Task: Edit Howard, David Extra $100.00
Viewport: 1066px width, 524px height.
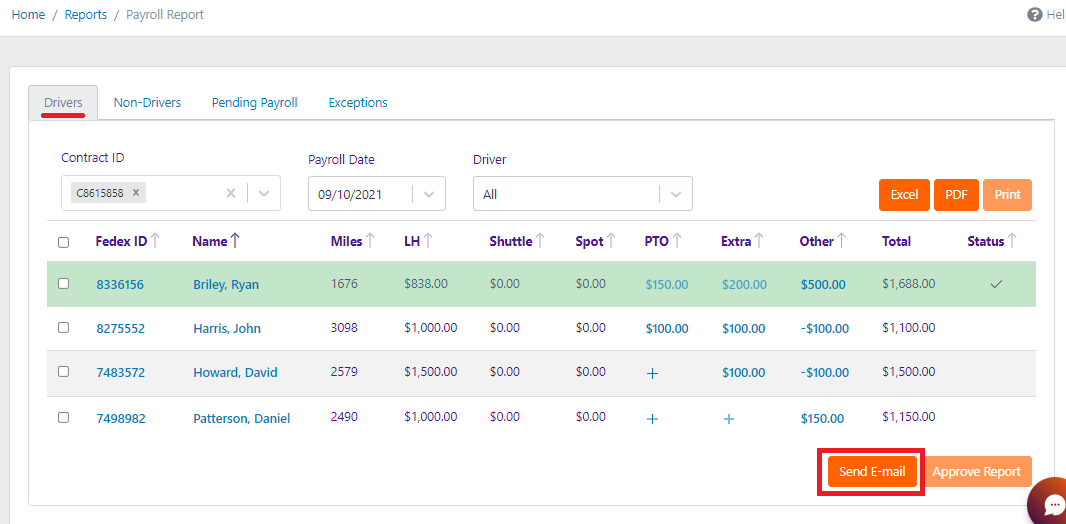Action: [x=743, y=372]
